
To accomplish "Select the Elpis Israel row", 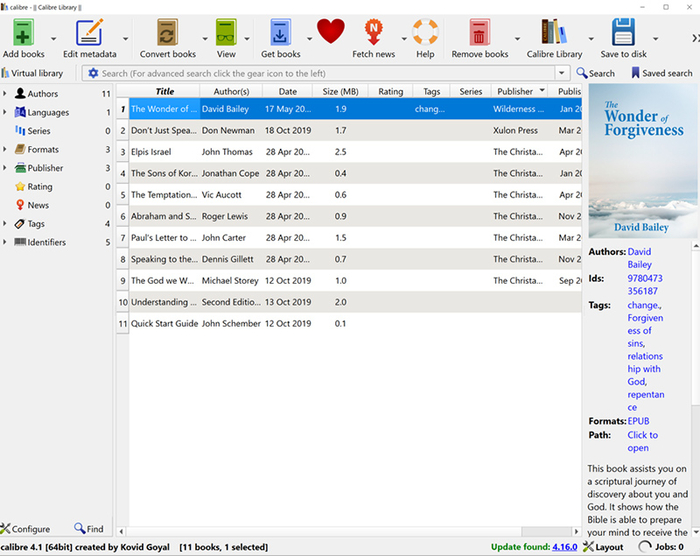I will tap(355, 152).
